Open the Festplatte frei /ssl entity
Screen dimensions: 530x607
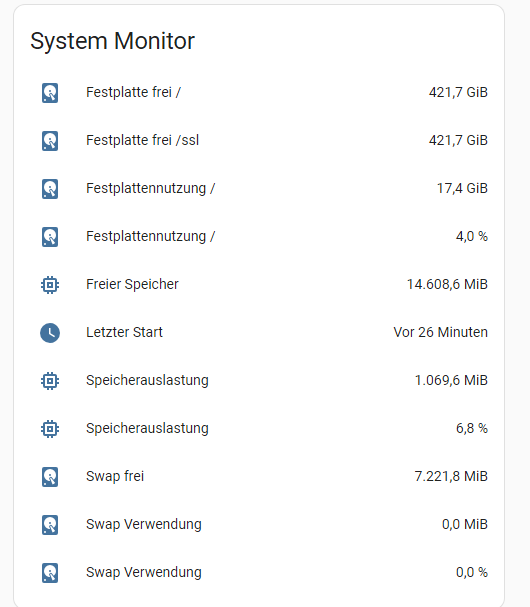tap(142, 140)
